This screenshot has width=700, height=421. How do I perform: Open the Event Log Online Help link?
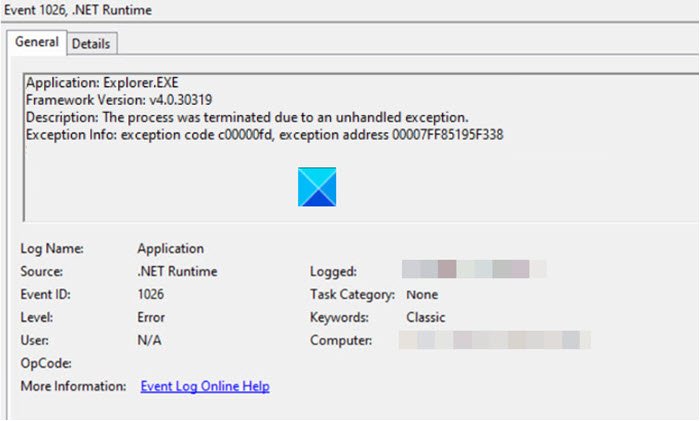tap(205, 386)
